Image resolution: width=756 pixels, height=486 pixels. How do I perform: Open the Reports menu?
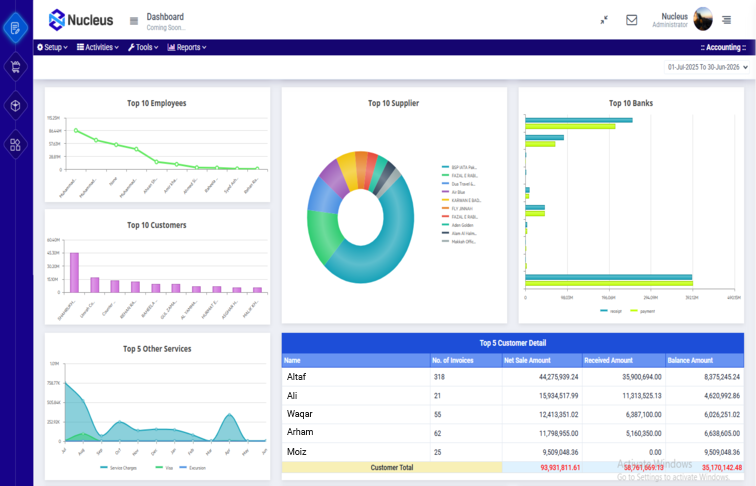[187, 47]
